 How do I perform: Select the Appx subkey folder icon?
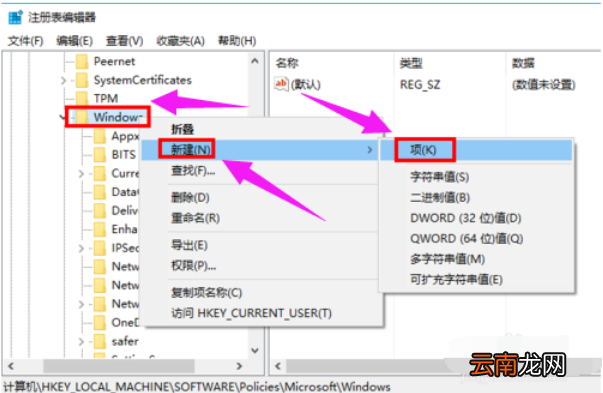(100, 136)
